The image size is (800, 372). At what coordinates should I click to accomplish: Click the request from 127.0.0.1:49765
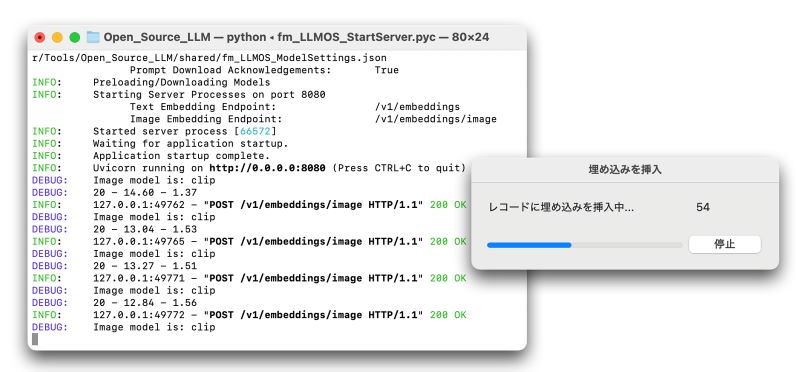pos(280,241)
